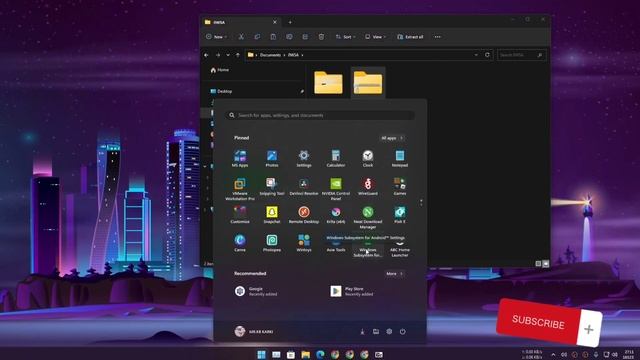Launch Notepad from Start menu
This screenshot has height=360, width=640.
(400, 158)
